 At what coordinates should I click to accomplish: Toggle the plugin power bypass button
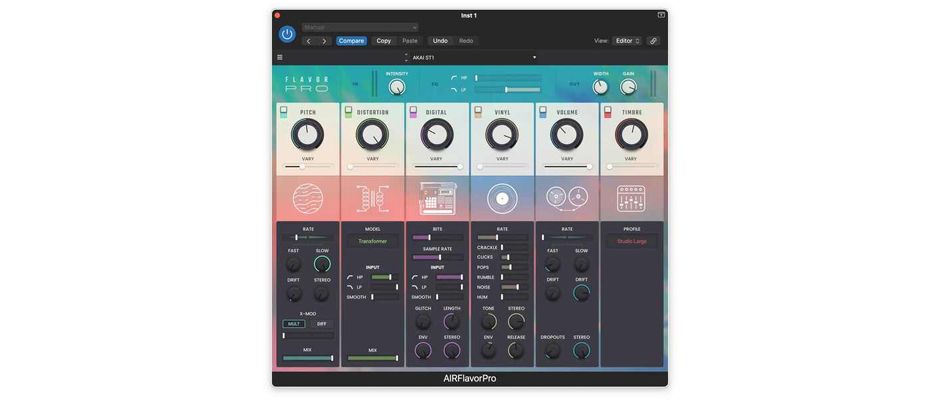[x=287, y=34]
